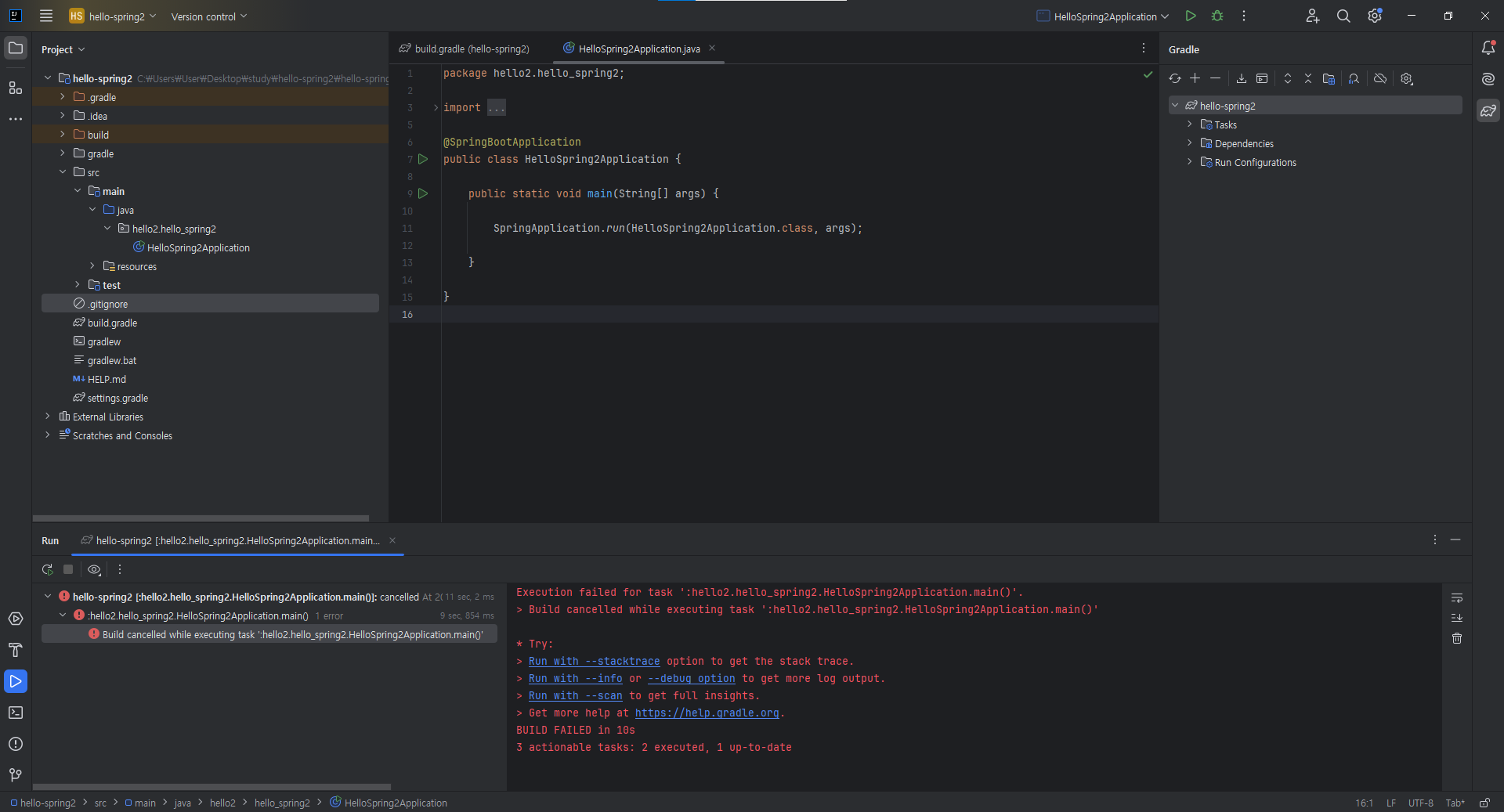The width and height of the screenshot is (1504, 812).
Task: Toggle scroll to end in console
Action: [x=1457, y=618]
